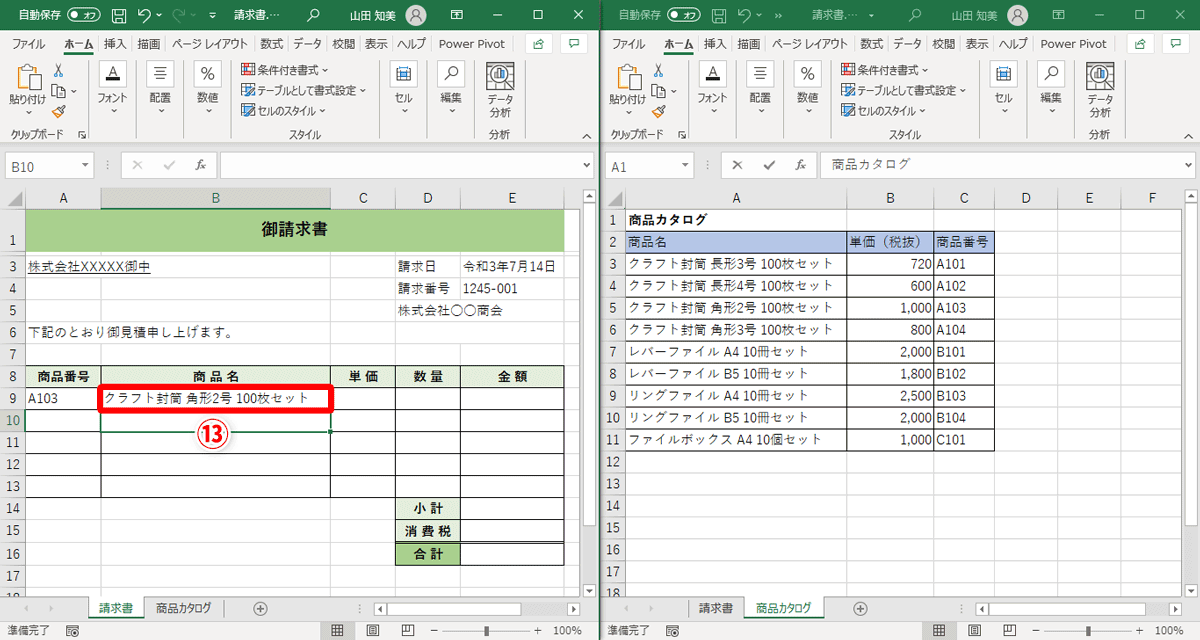The image size is (1200, 640).
Task: Toggle AutoSave switch in right window
Action: coord(683,15)
